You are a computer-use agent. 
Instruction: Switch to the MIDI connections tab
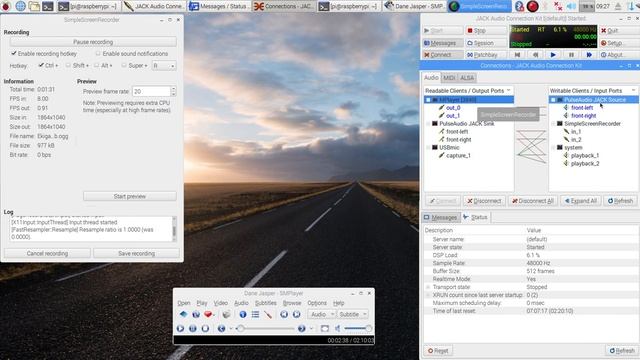[449, 78]
